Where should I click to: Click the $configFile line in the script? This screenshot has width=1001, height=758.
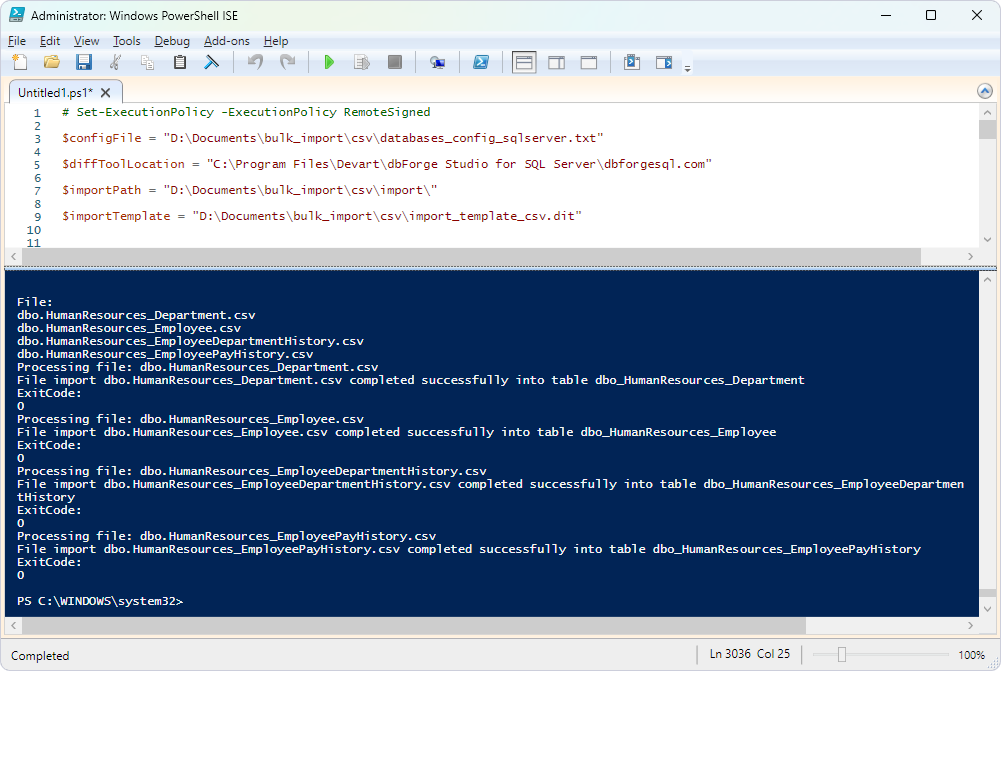pyautogui.click(x=332, y=138)
